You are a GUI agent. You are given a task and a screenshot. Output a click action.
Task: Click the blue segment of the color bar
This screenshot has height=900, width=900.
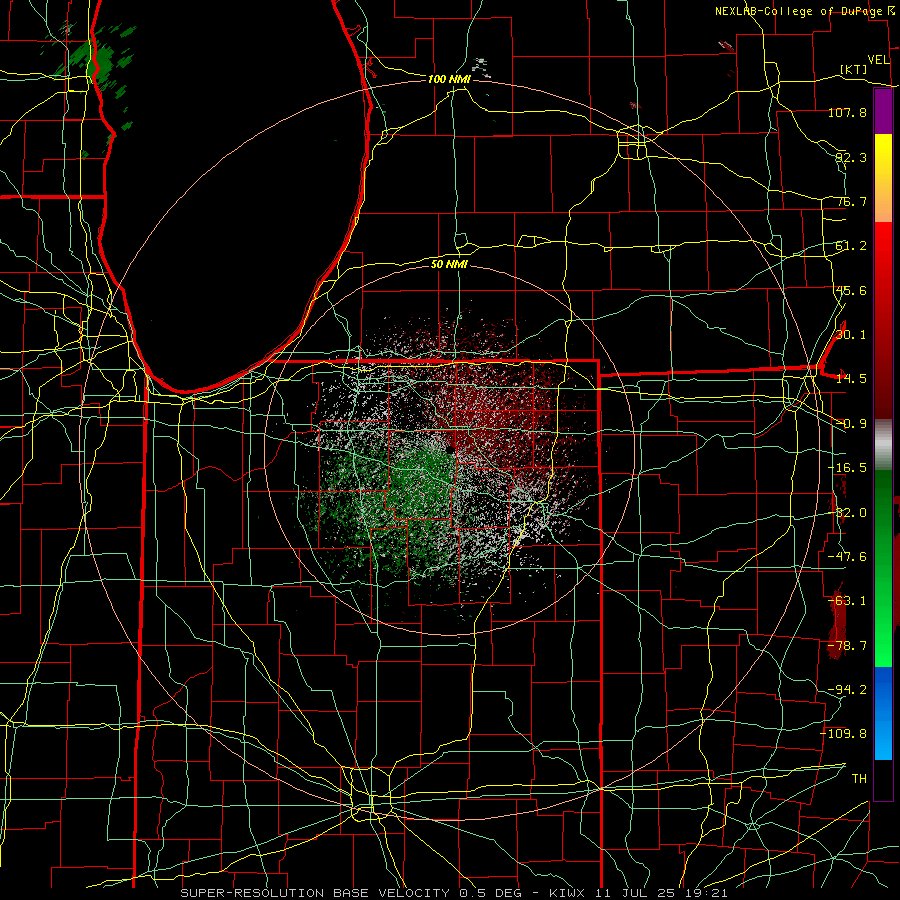(883, 713)
